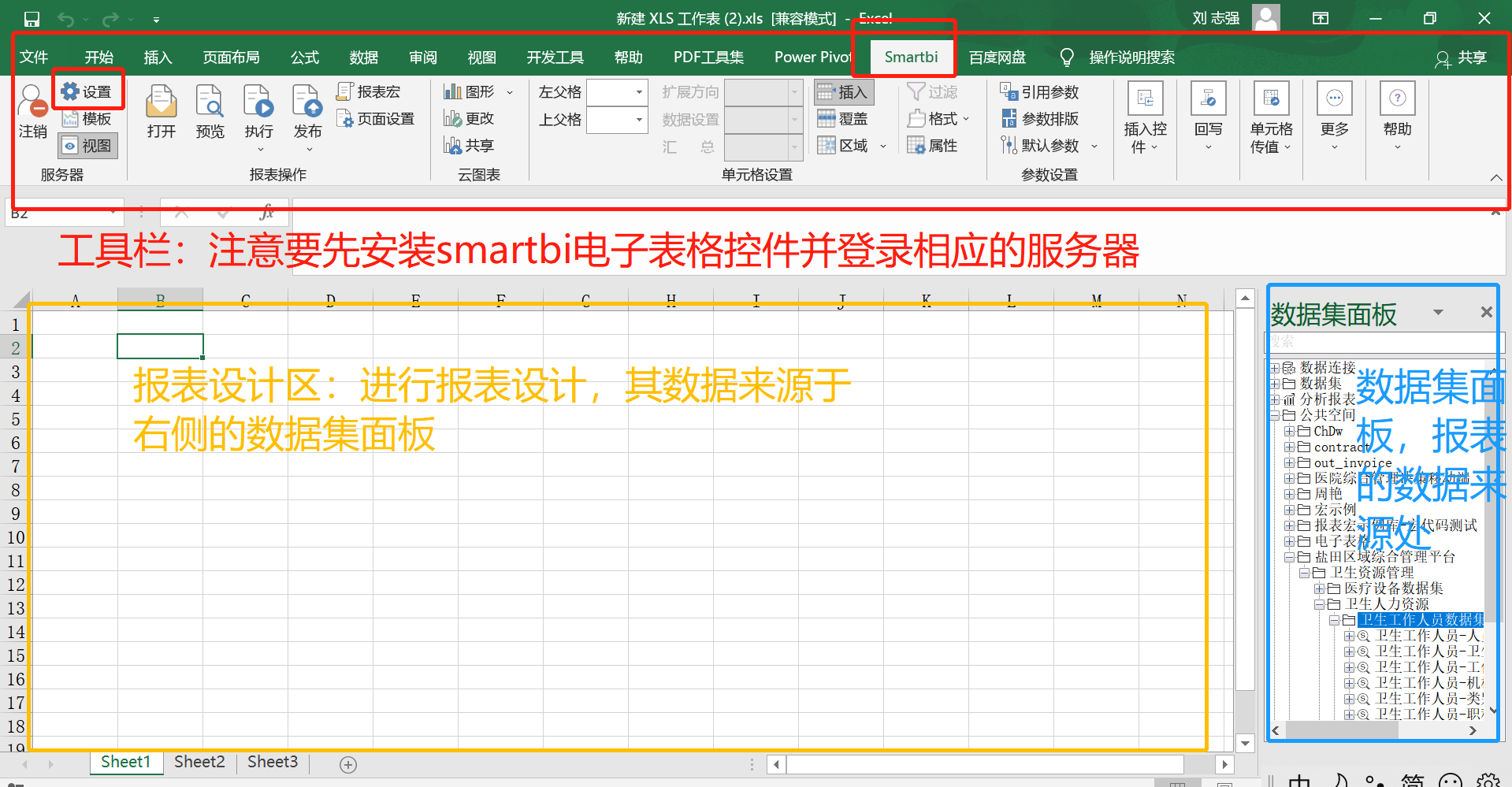
Task: Open the 数据集面板 panel options arrow
Action: coord(1438,312)
